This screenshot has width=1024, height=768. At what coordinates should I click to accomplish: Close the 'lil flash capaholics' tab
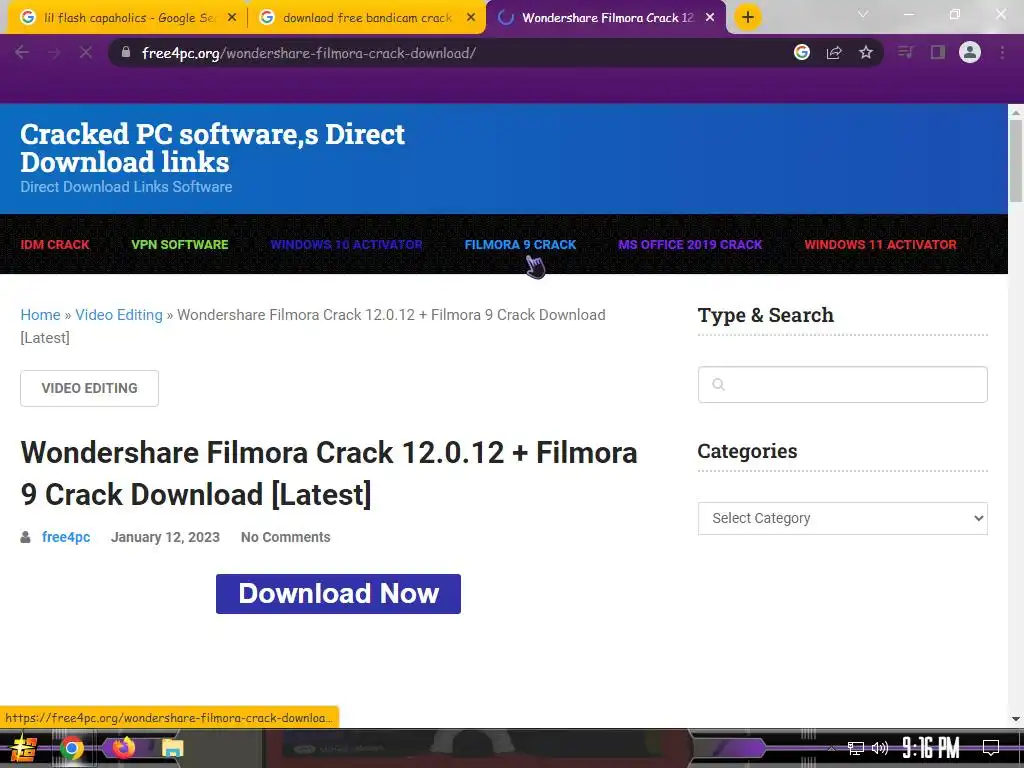coord(232,18)
